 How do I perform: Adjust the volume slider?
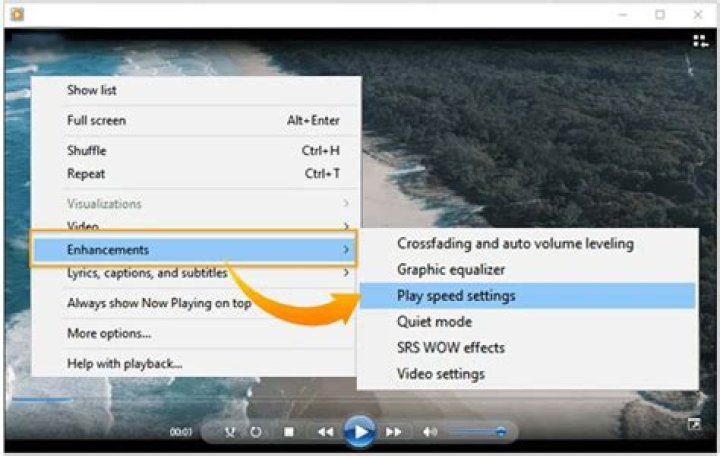pyautogui.click(x=477, y=432)
